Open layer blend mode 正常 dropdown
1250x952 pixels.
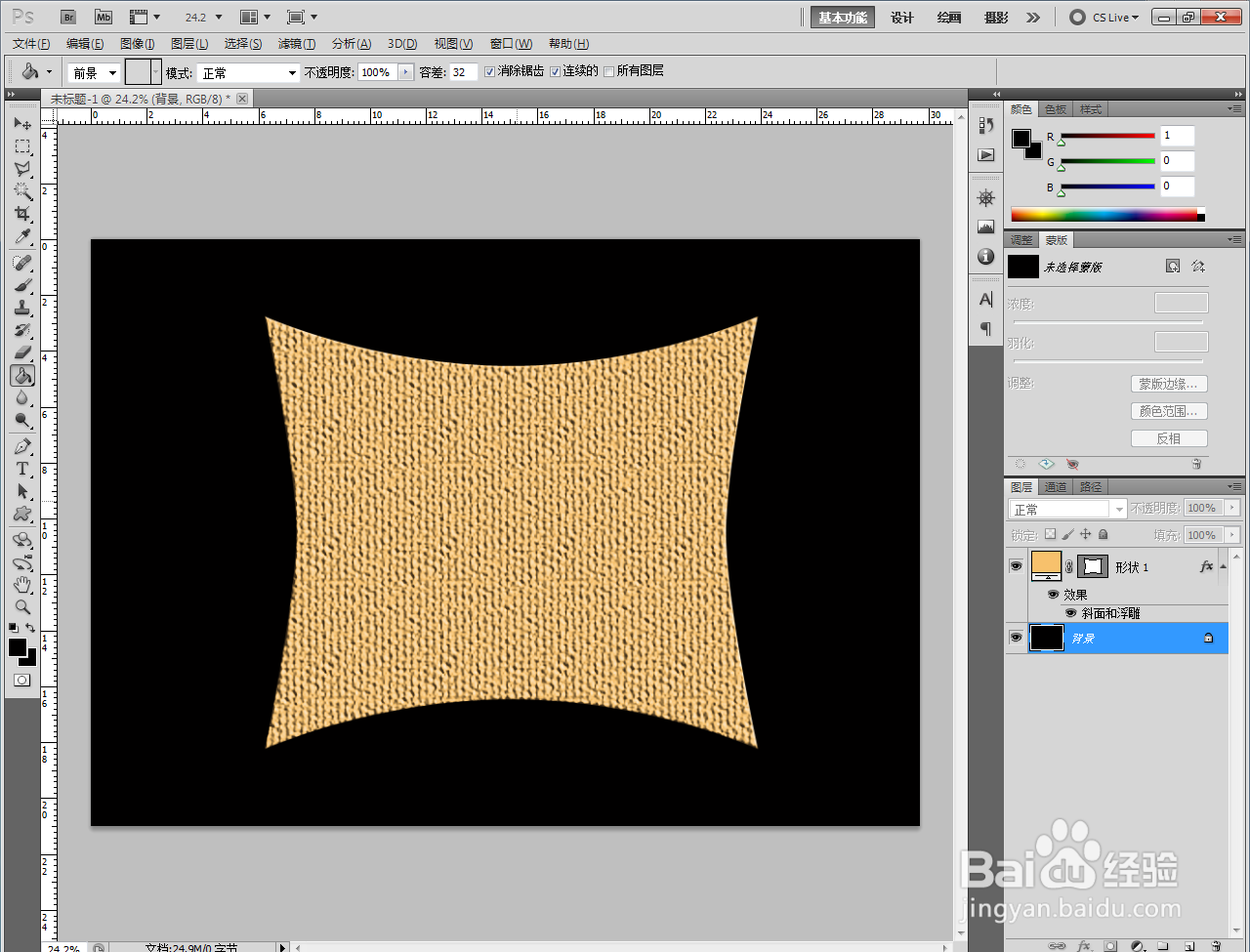[x=1067, y=509]
